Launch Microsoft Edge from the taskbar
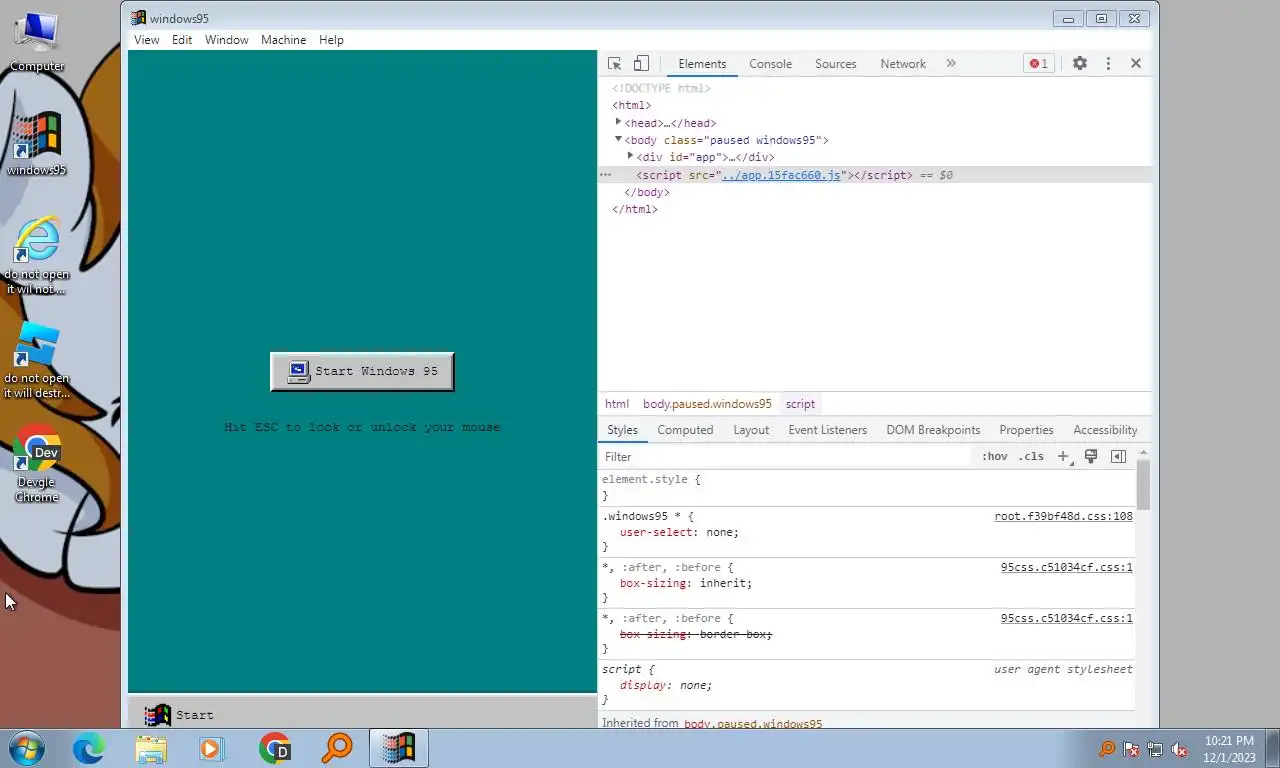Image resolution: width=1280 pixels, height=768 pixels. pos(89,748)
